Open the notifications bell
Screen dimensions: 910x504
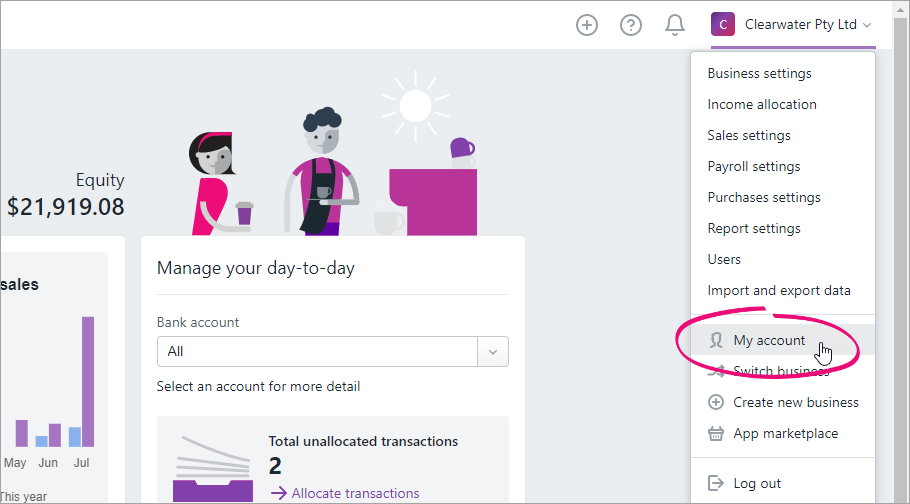click(x=675, y=25)
